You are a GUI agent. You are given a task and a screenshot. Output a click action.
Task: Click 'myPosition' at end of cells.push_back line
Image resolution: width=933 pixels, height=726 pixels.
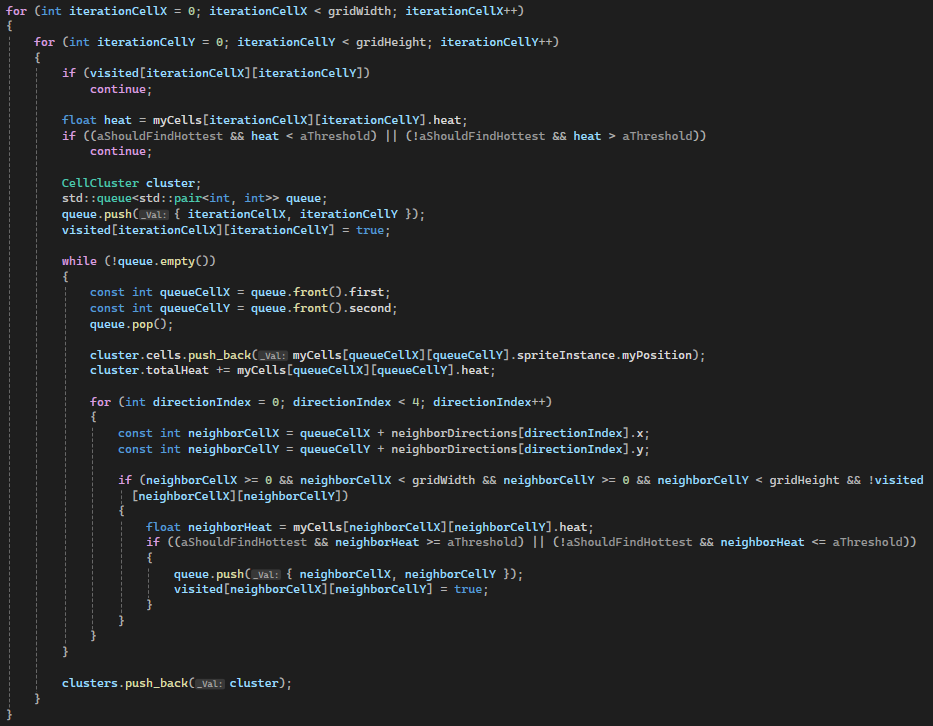657,355
